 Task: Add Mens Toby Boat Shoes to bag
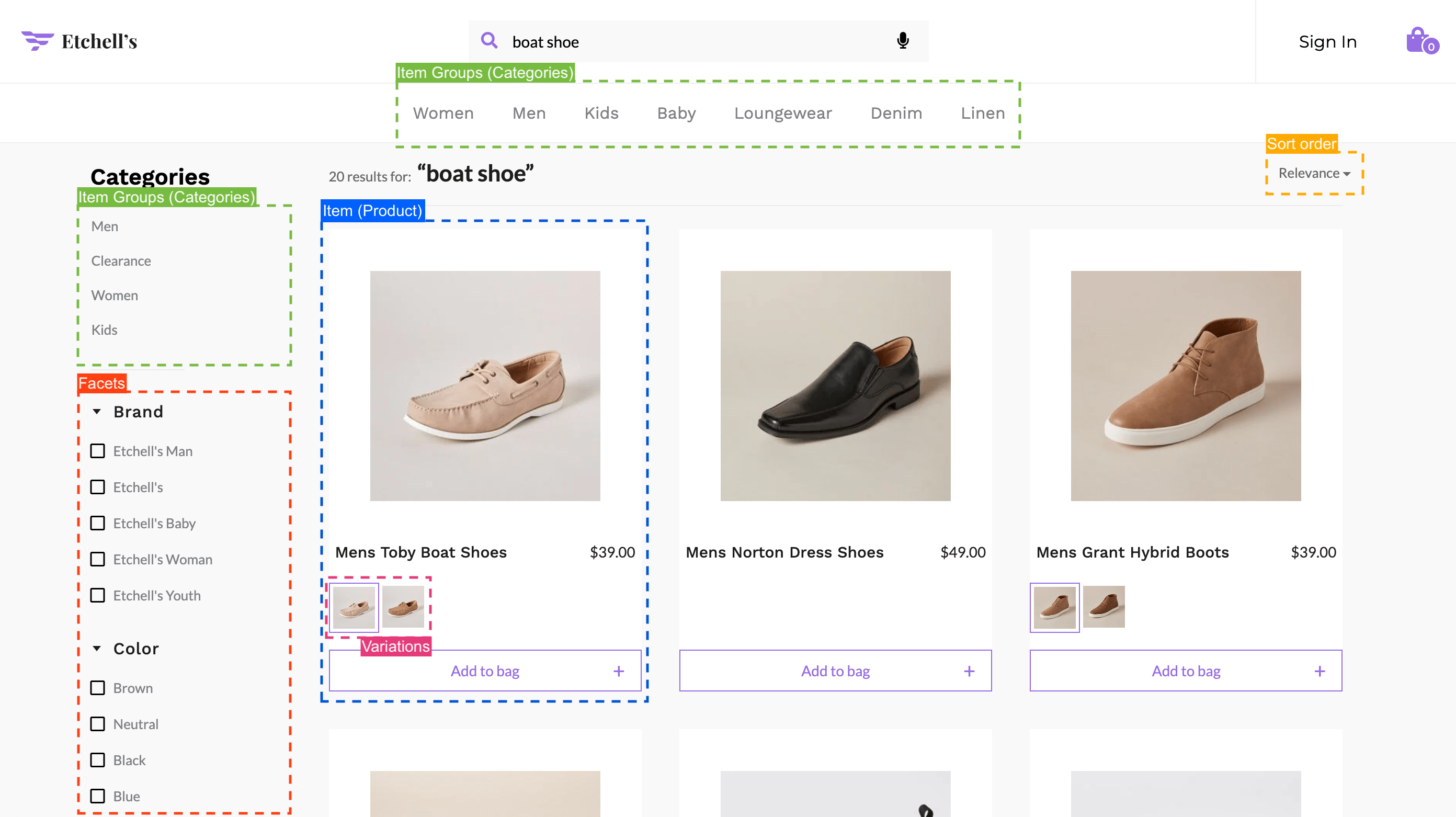click(485, 671)
